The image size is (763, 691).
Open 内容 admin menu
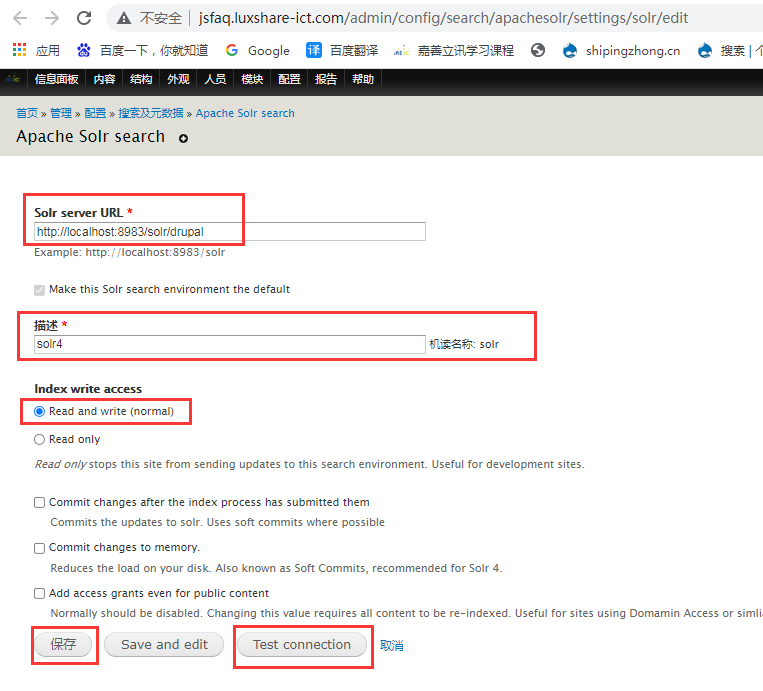[104, 79]
